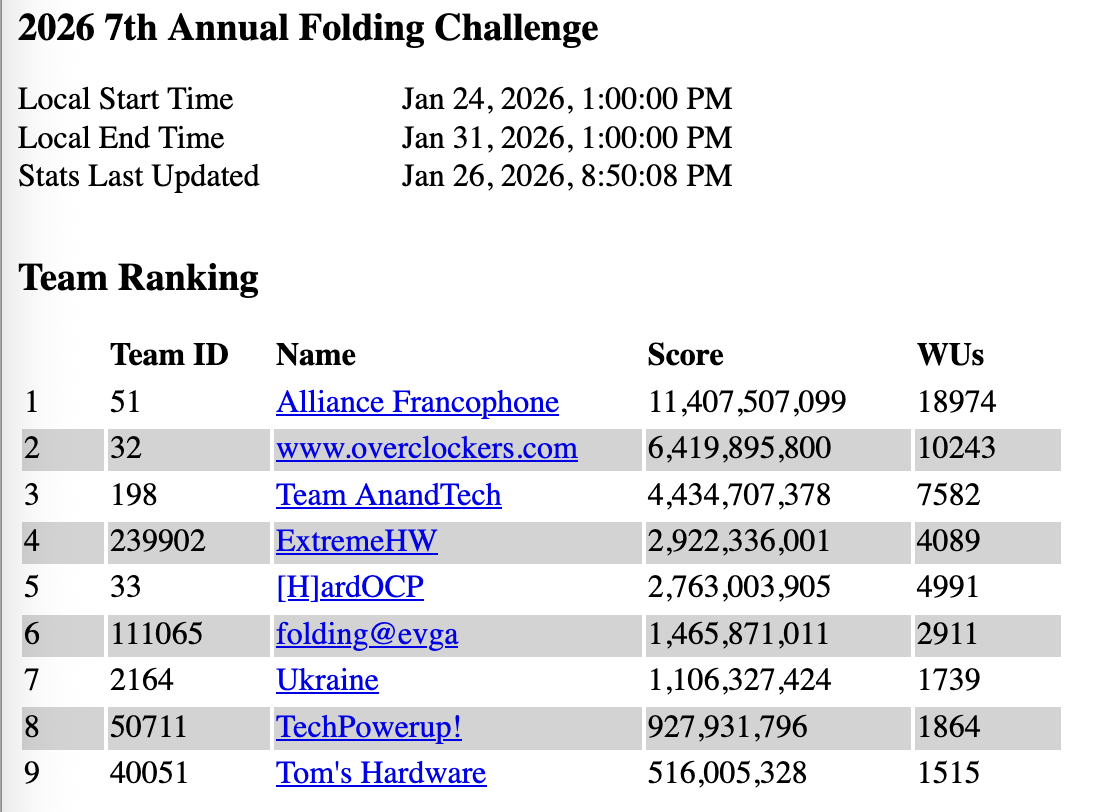Visit the folding@evga team link
This screenshot has height=812, width=1096.
(367, 633)
